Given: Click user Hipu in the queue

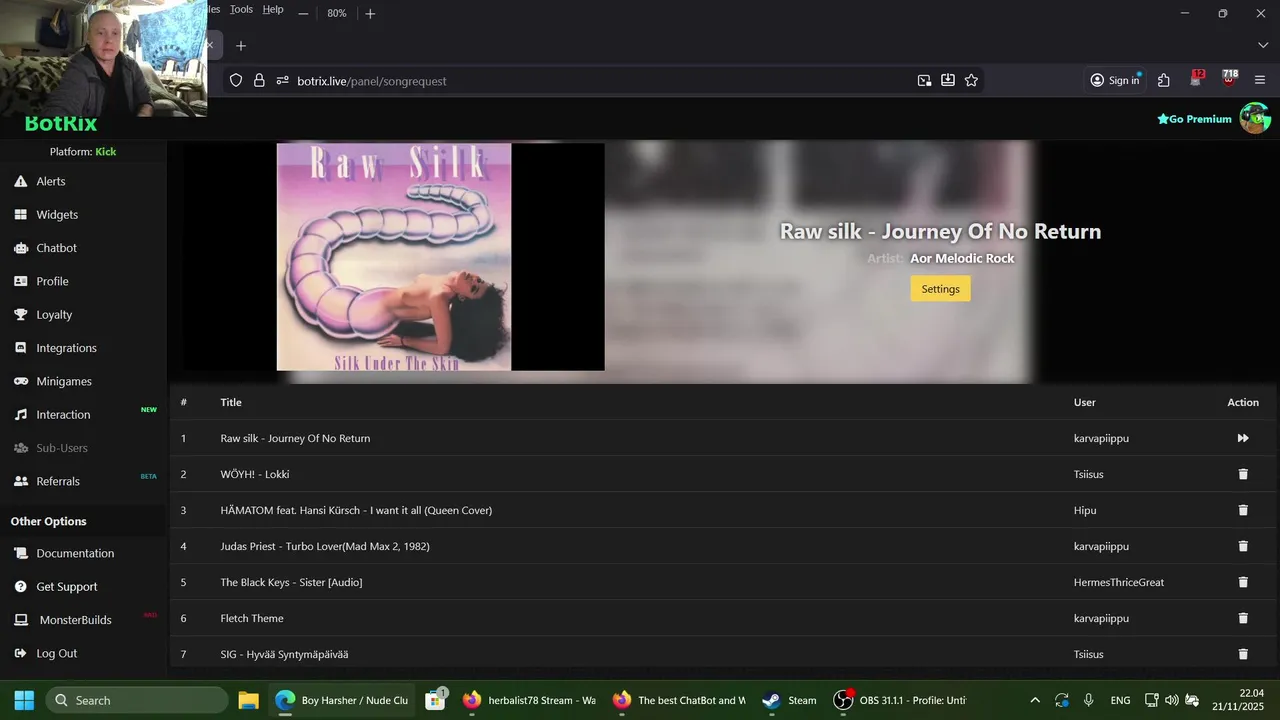Looking at the screenshot, I should (1085, 510).
